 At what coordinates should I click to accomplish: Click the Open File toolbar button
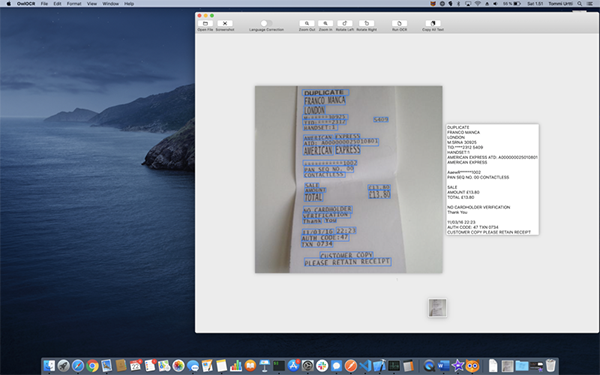click(205, 23)
